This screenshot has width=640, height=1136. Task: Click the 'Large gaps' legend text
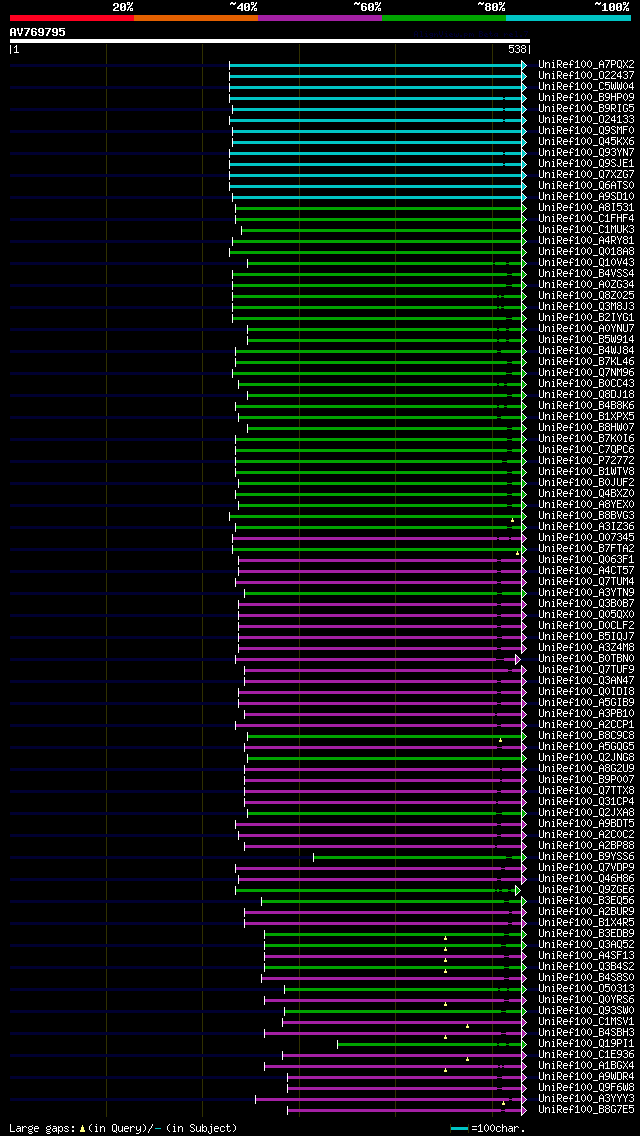pos(41,1128)
